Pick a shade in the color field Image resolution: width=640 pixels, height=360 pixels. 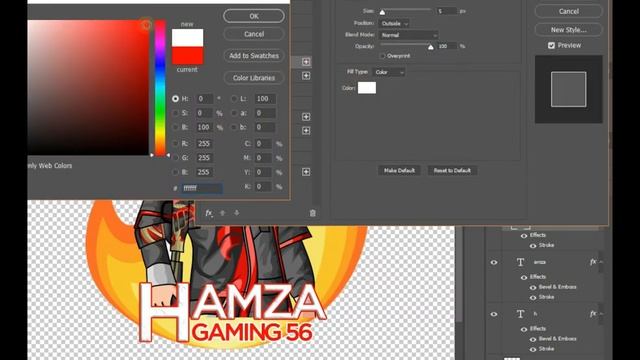point(88,88)
